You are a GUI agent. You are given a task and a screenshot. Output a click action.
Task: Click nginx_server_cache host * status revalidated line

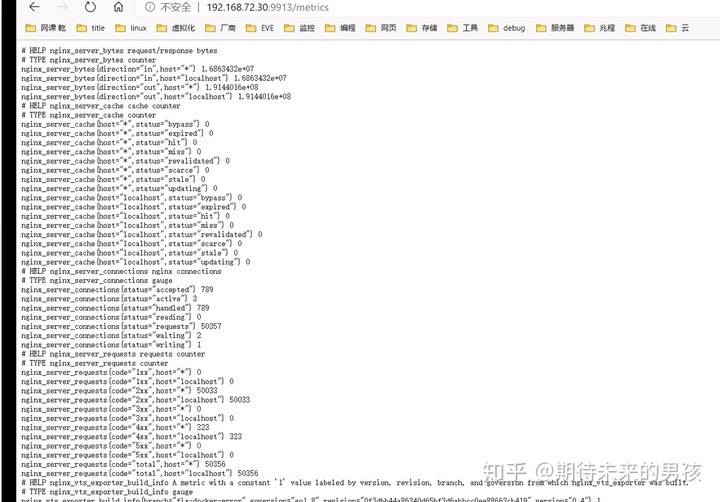(x=125, y=161)
